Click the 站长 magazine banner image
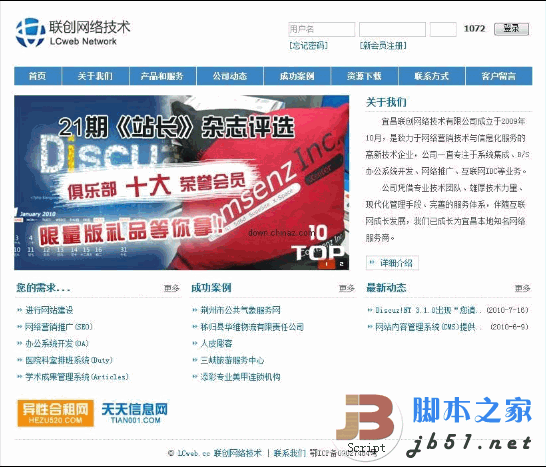The height and width of the screenshot is (467, 546). pyautogui.click(x=181, y=182)
